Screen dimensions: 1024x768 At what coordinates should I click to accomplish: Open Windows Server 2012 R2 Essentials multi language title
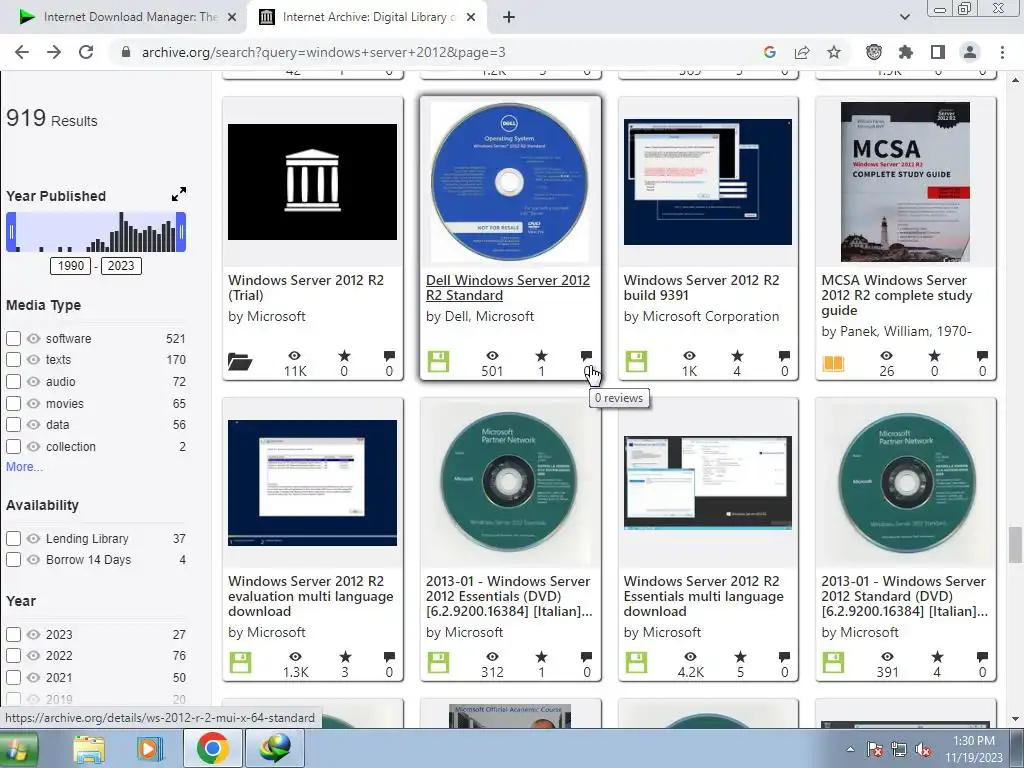(703, 596)
